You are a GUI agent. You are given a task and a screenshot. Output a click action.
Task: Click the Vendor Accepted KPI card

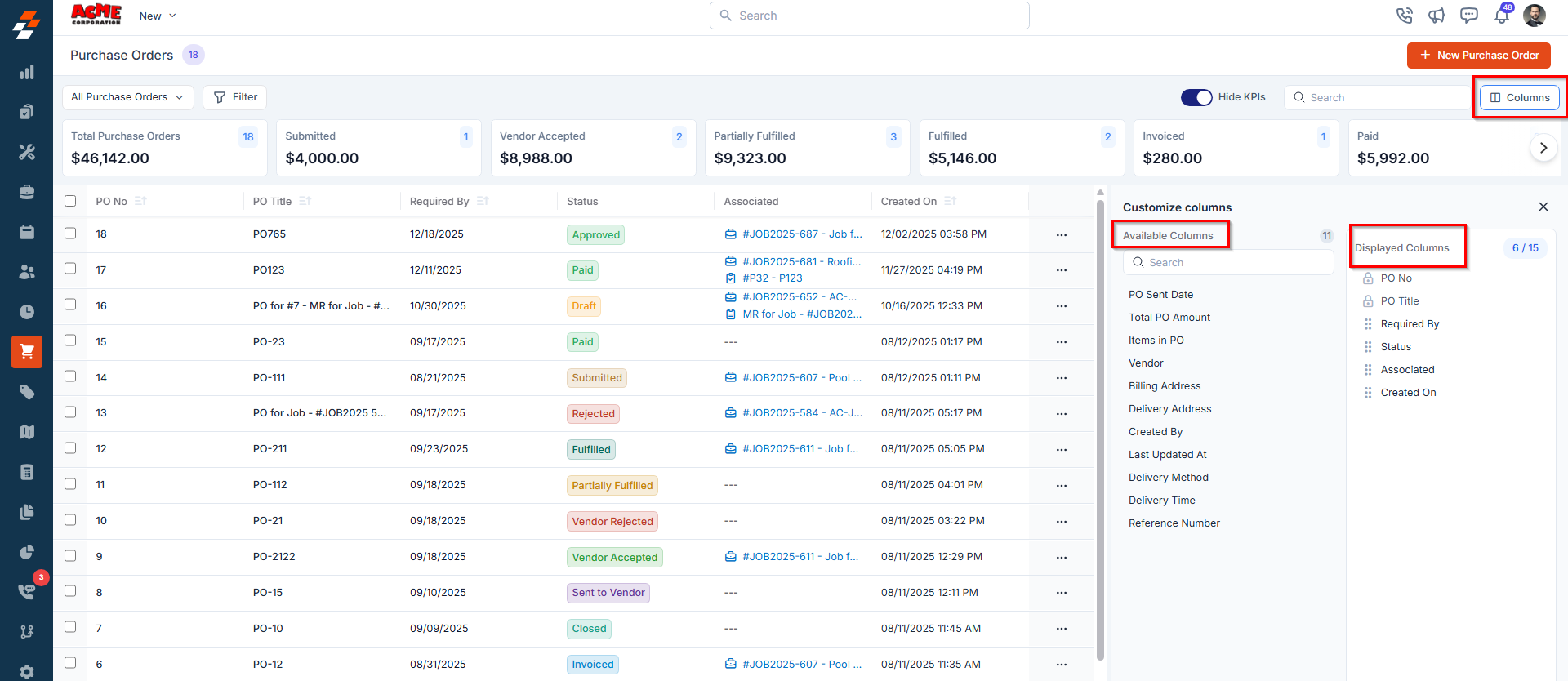coord(593,148)
